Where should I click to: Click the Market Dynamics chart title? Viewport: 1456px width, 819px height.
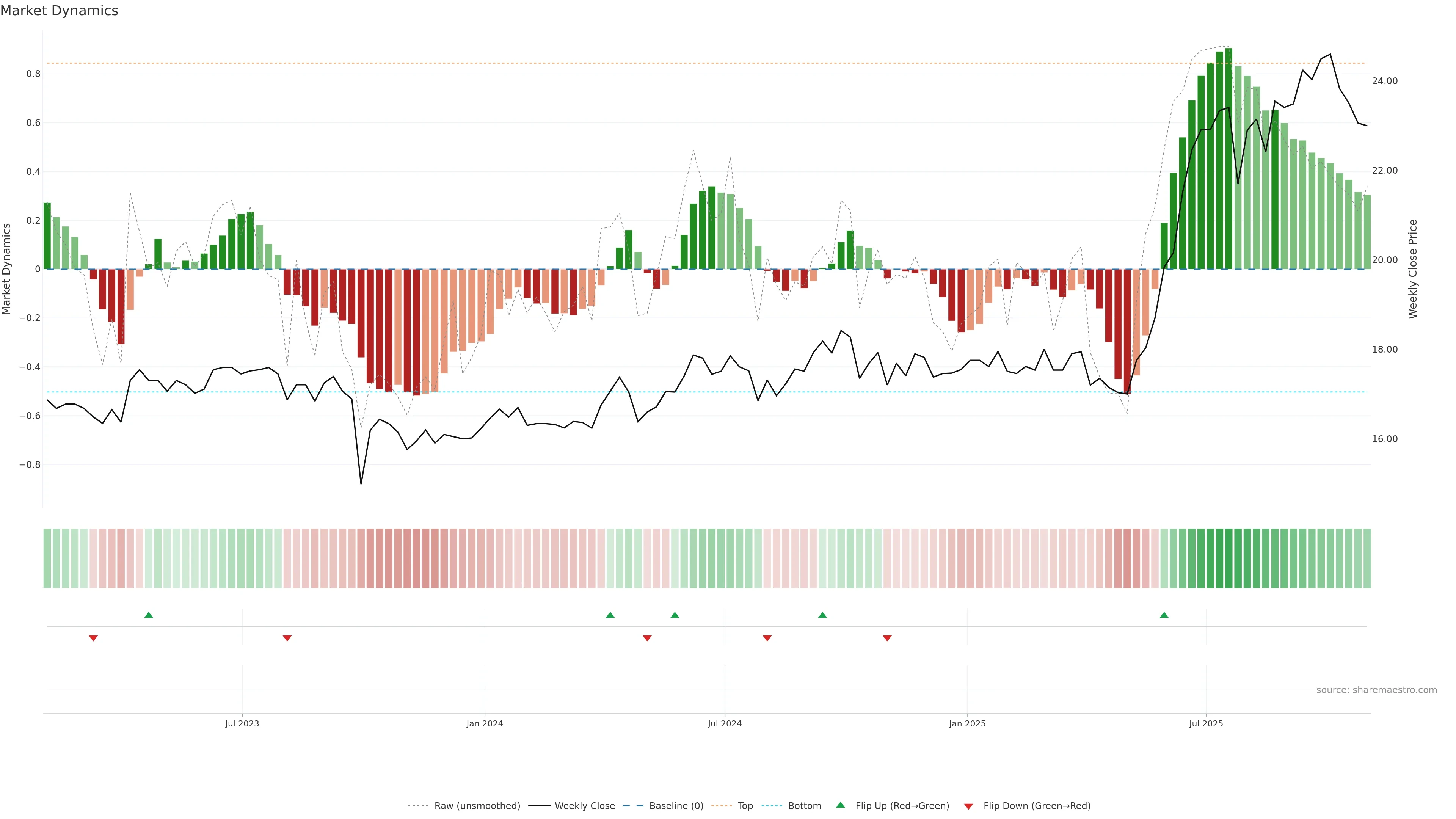pos(60,11)
